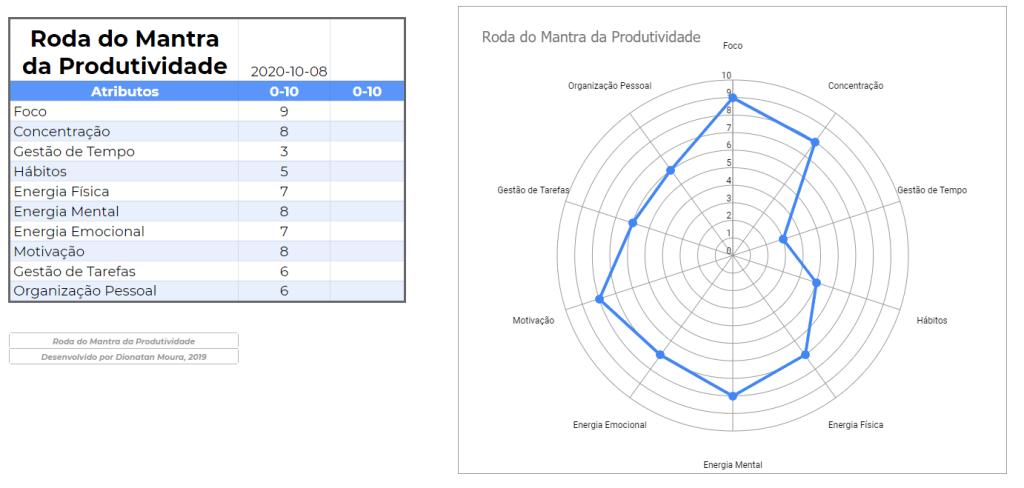Select the Concentração data point on the chart

point(815,142)
